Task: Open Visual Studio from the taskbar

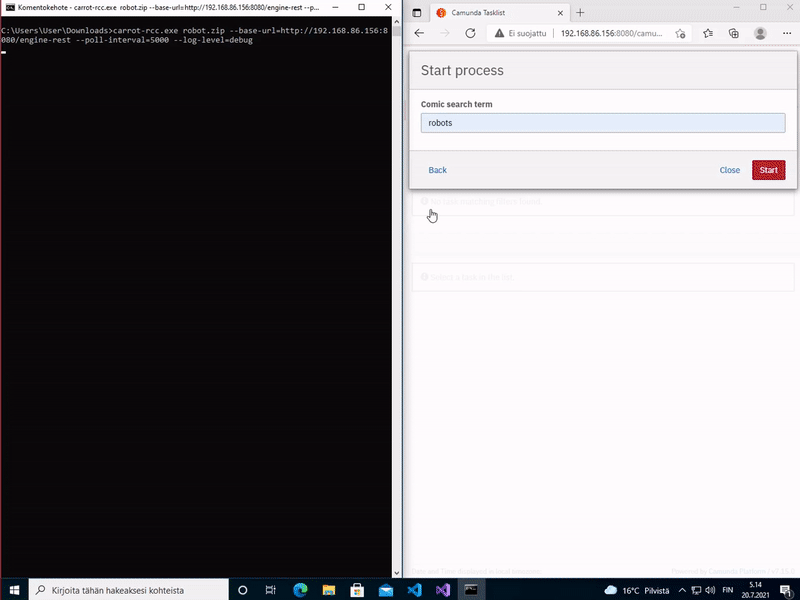Action: (x=442, y=590)
